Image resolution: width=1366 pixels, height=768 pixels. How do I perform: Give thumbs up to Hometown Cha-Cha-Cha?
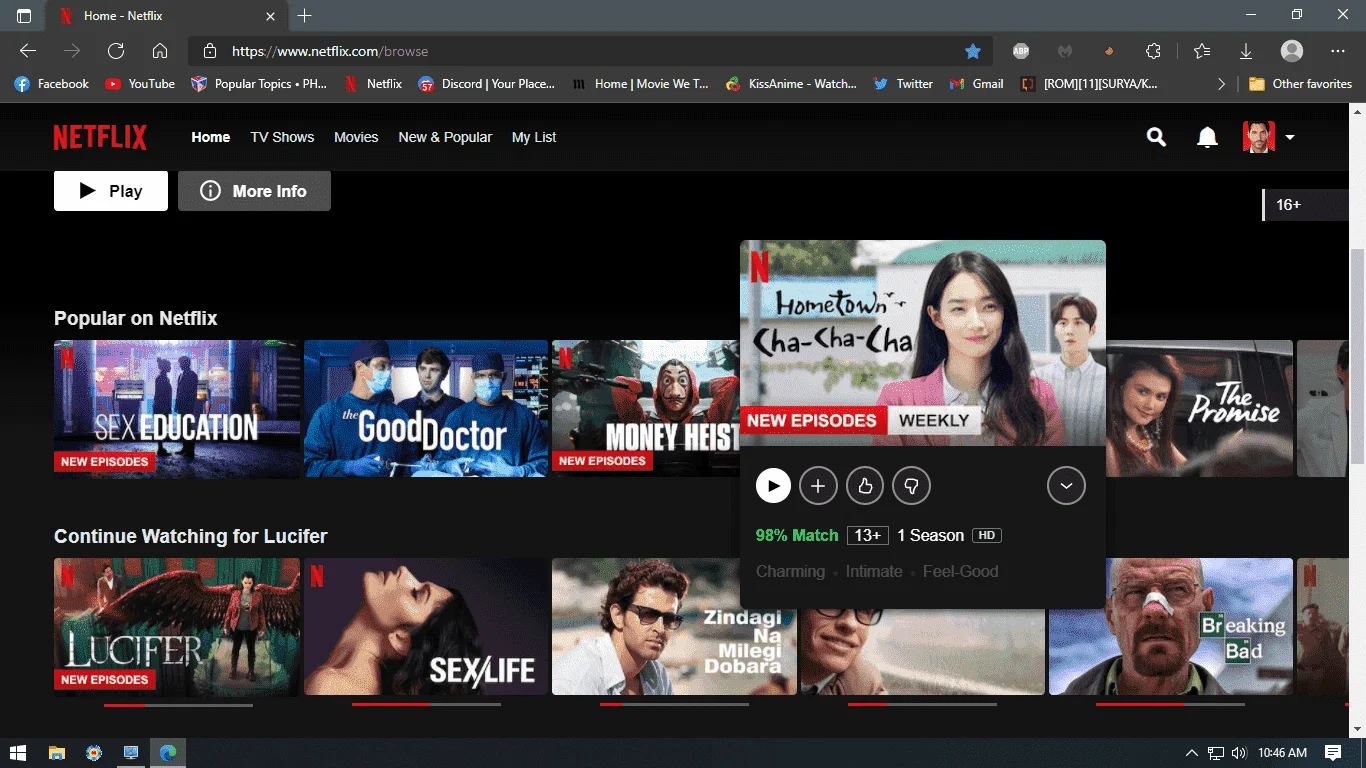(865, 486)
